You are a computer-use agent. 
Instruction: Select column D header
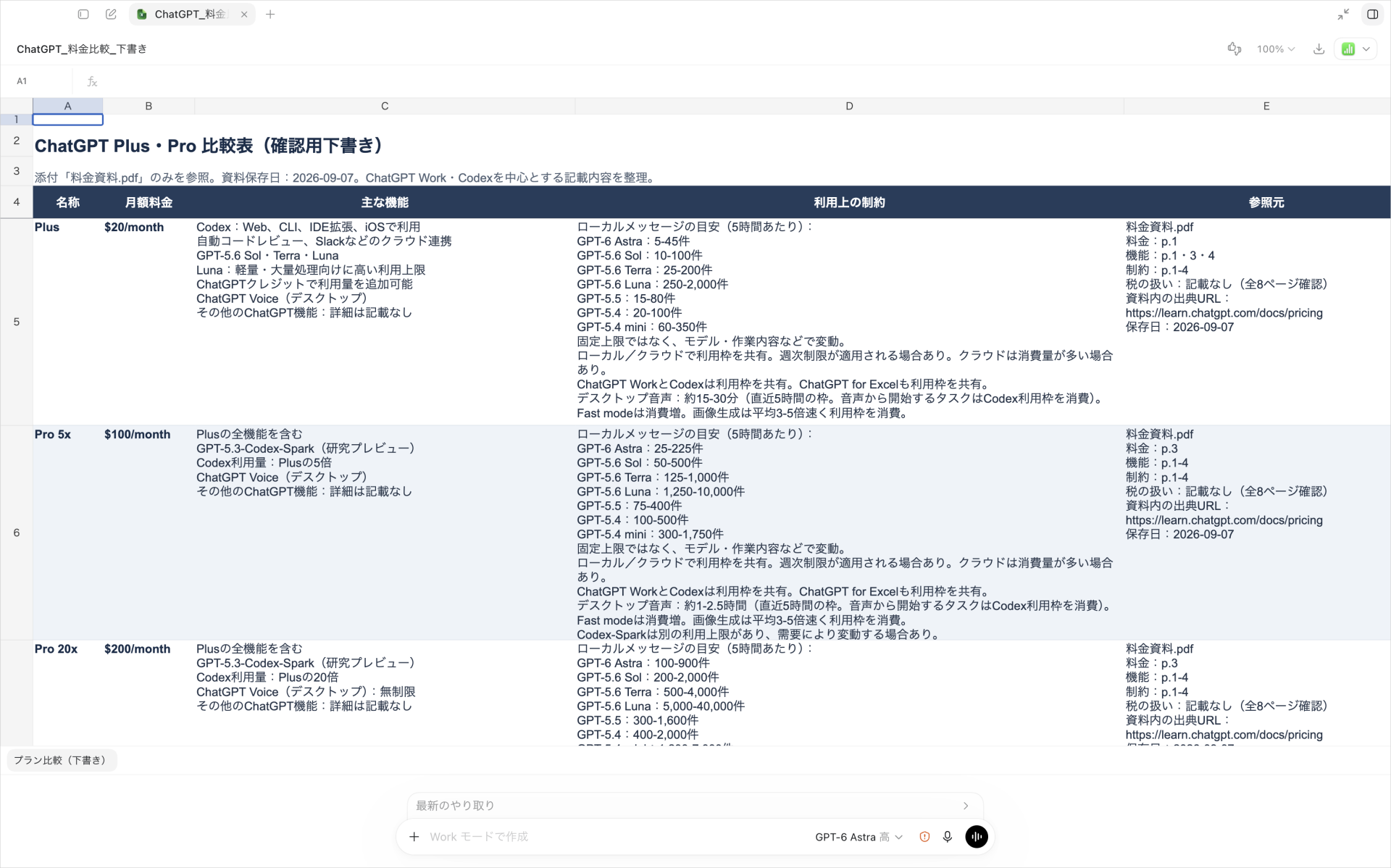click(x=849, y=106)
